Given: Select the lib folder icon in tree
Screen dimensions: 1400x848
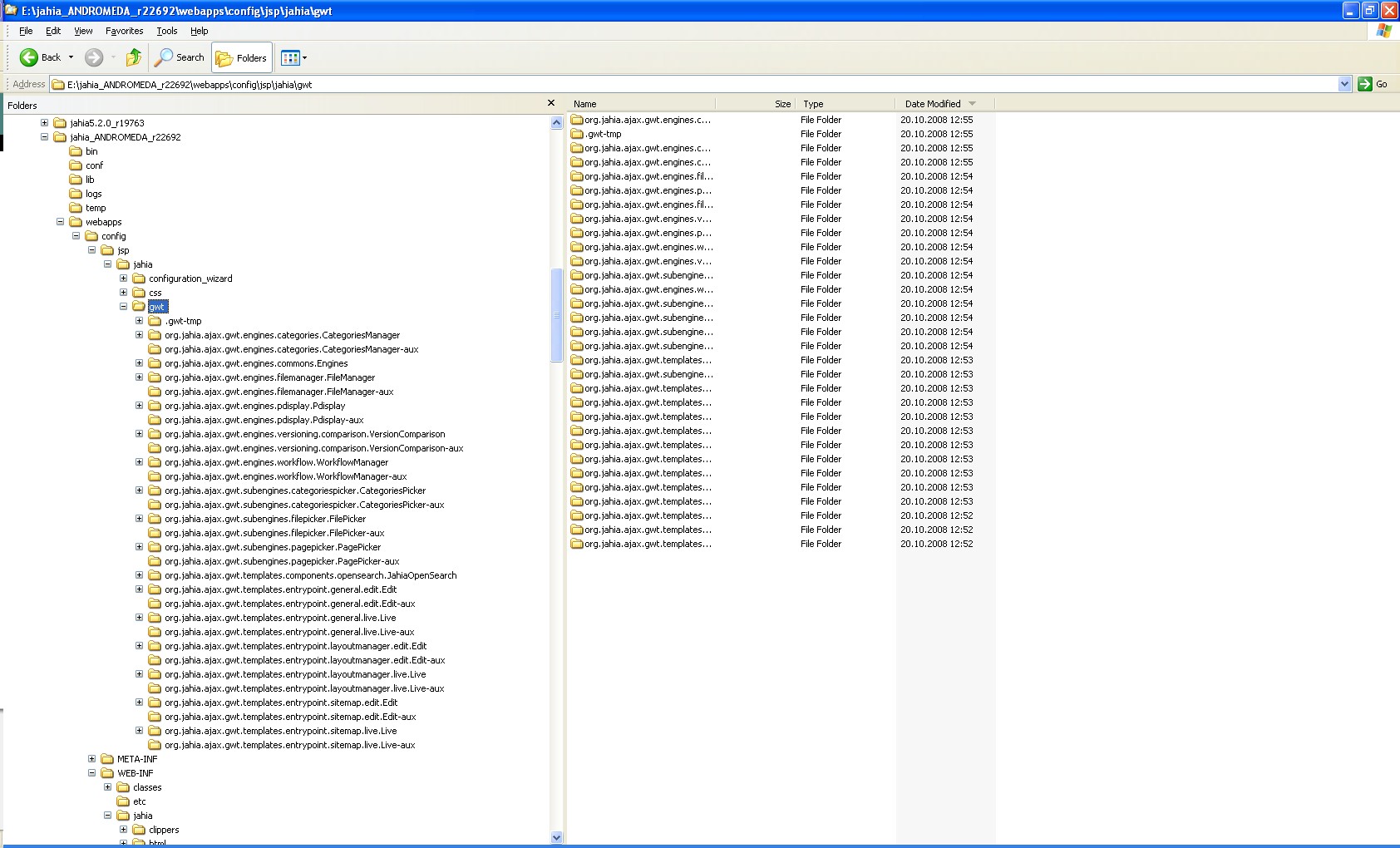Looking at the screenshot, I should pos(76,180).
